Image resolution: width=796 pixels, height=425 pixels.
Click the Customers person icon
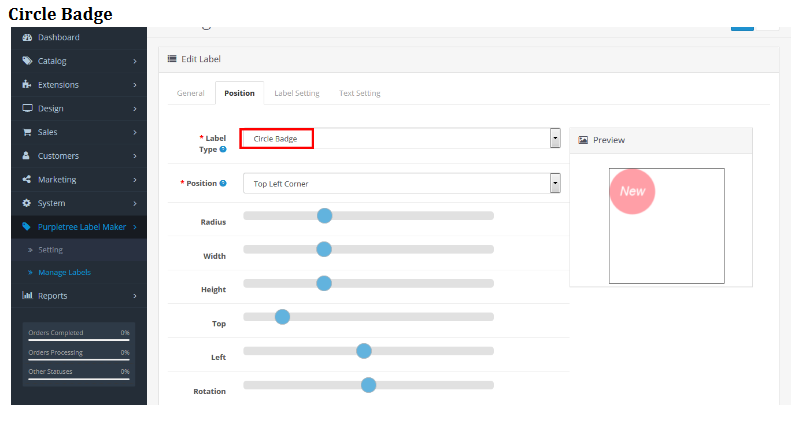[26, 155]
